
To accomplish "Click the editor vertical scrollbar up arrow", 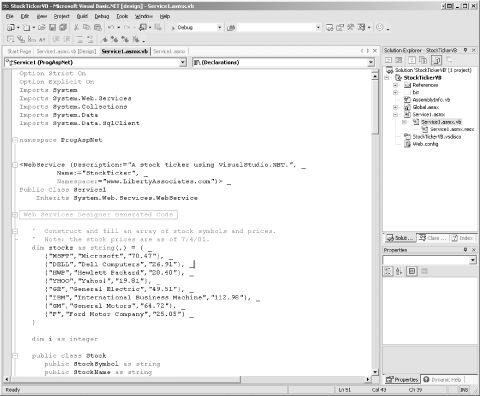I will (375, 76).
